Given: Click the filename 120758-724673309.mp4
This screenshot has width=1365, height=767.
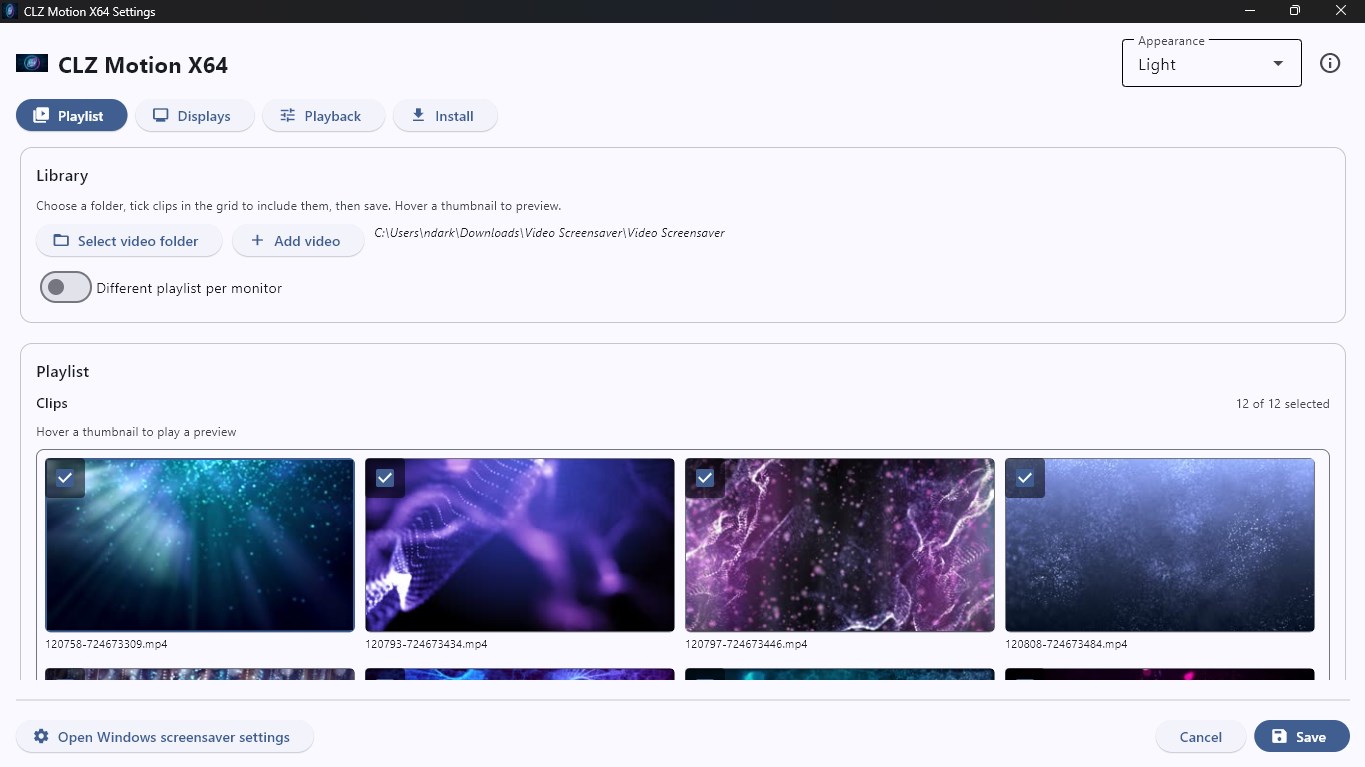Looking at the screenshot, I should pos(106,644).
